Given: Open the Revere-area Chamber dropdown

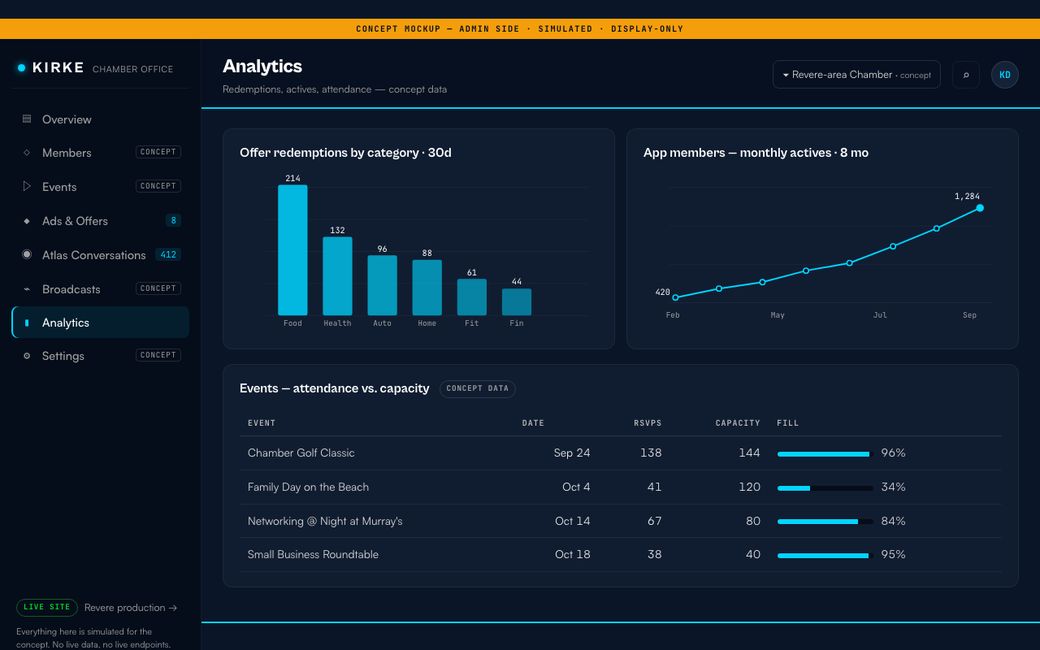Looking at the screenshot, I should click(856, 75).
